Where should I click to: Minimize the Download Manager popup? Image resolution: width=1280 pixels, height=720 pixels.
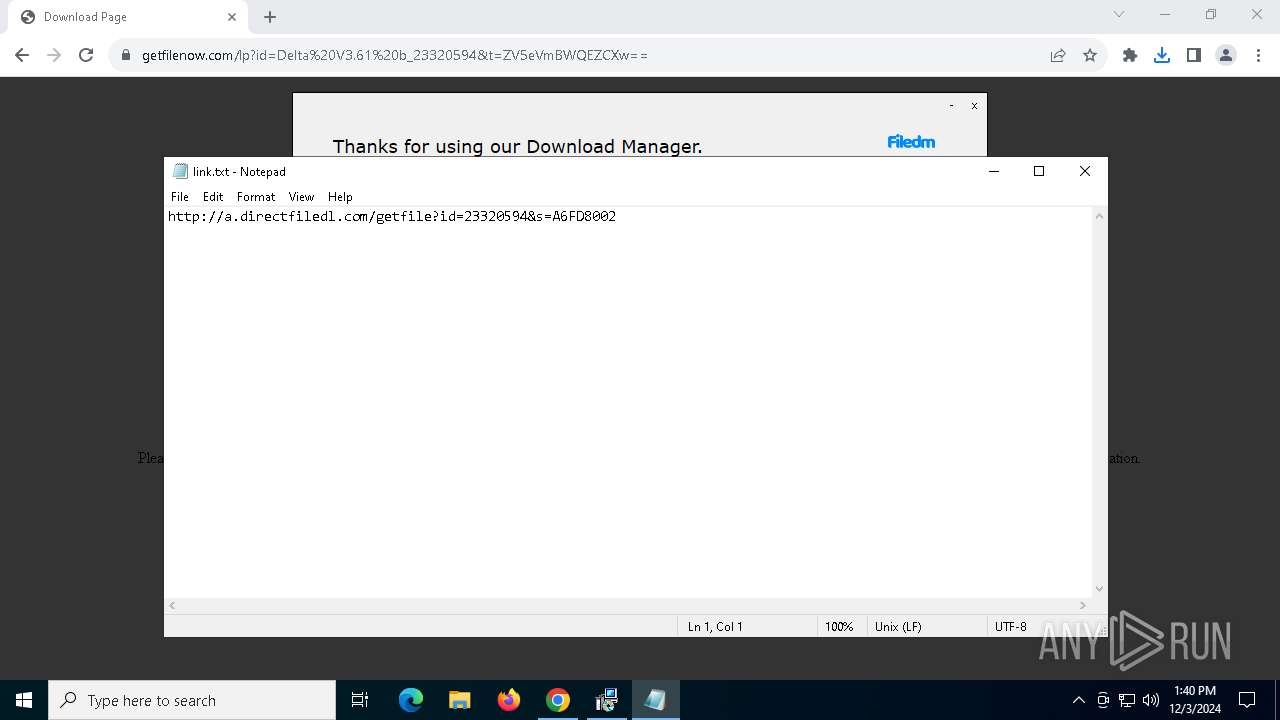click(x=951, y=105)
